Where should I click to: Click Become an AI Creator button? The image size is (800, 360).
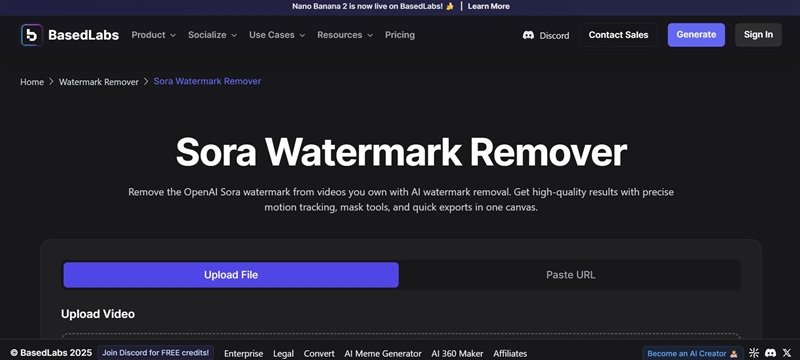point(693,353)
